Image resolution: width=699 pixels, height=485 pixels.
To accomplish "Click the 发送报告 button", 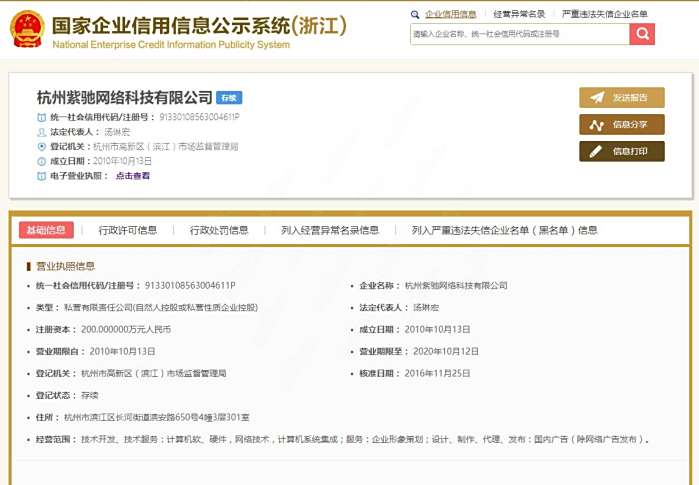I will tap(622, 97).
